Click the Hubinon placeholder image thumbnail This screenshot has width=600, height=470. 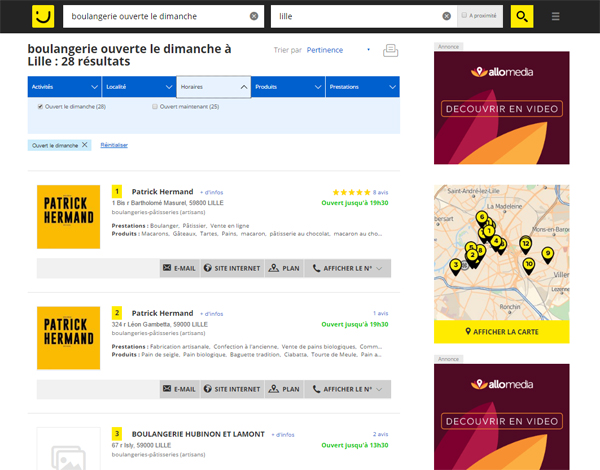(x=68, y=449)
